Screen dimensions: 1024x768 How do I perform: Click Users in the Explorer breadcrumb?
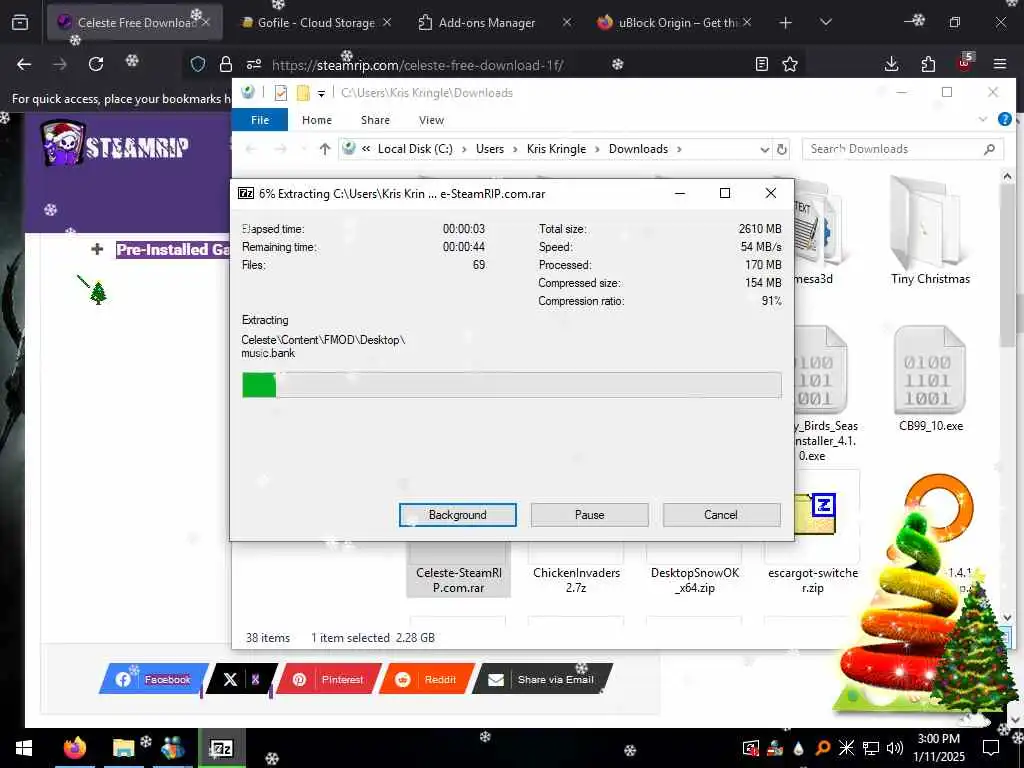tap(490, 149)
